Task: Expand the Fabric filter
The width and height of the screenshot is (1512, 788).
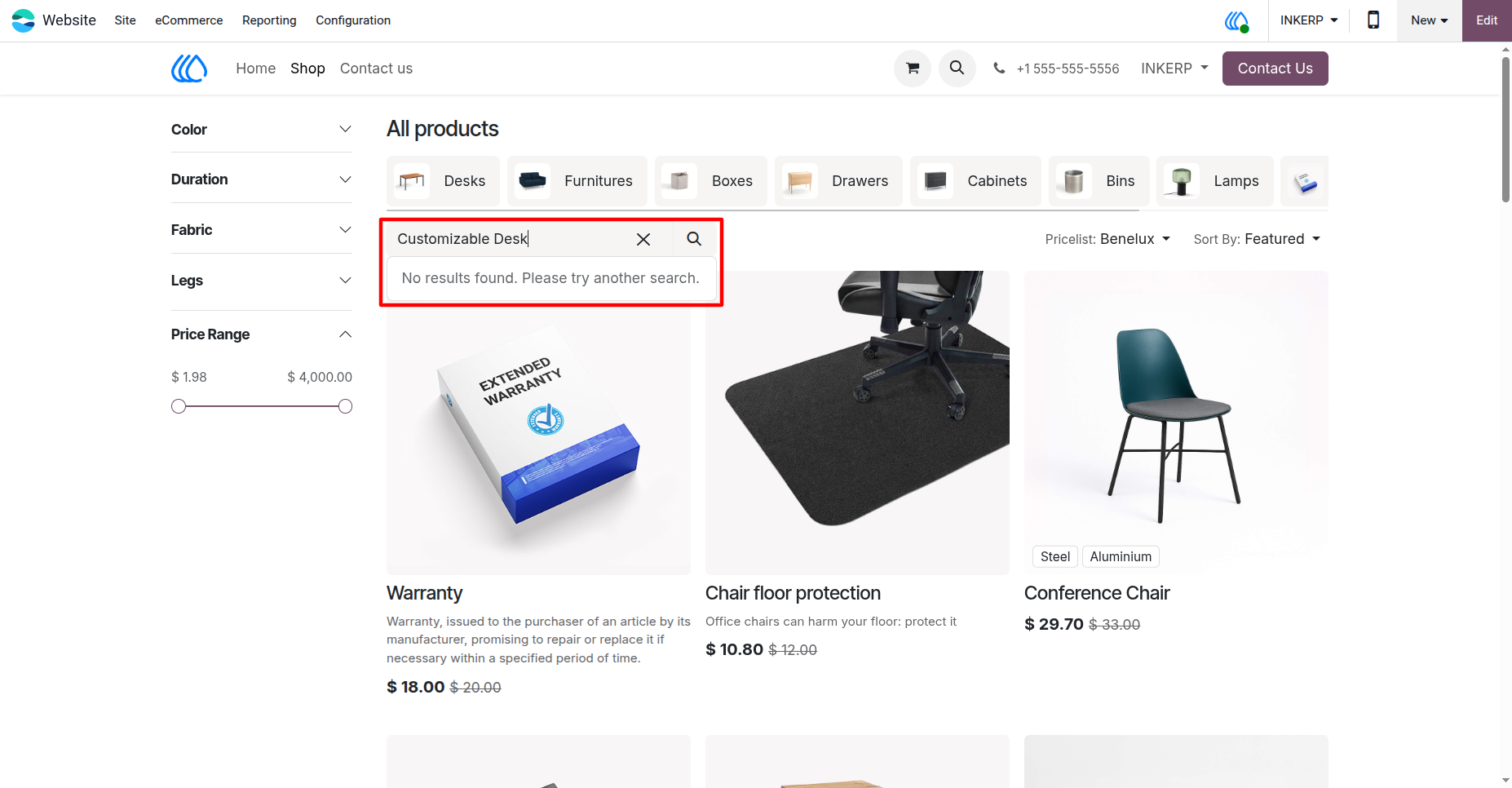Action: click(261, 230)
